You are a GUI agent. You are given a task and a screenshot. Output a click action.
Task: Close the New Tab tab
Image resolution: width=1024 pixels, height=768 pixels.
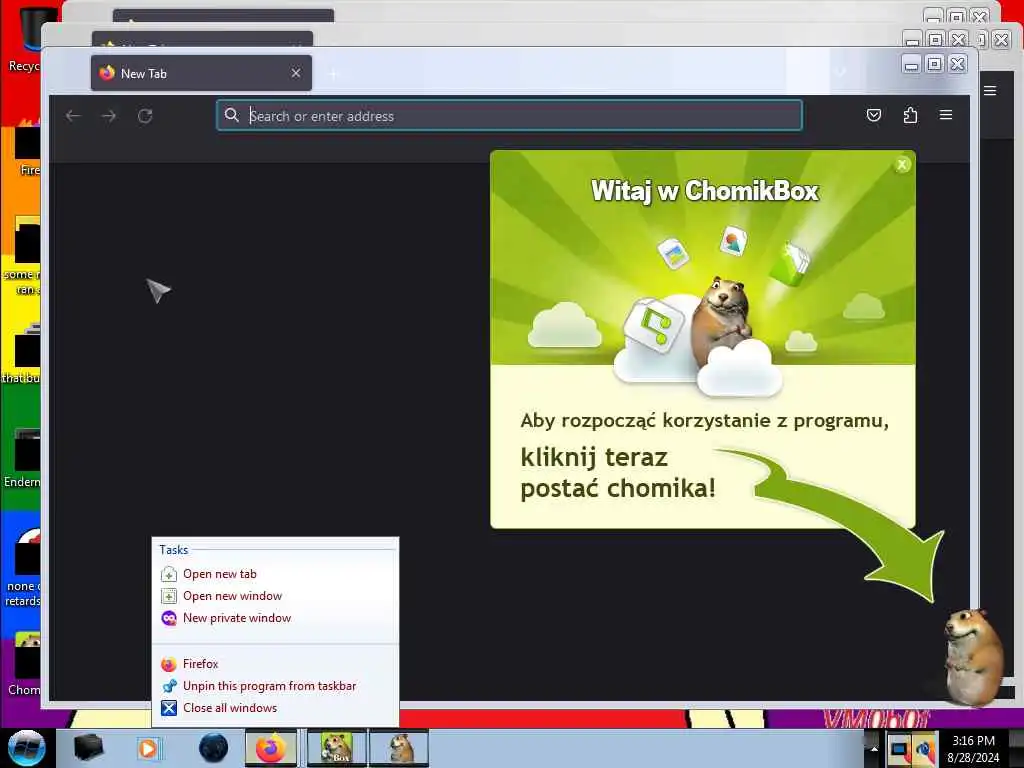pyautogui.click(x=296, y=73)
